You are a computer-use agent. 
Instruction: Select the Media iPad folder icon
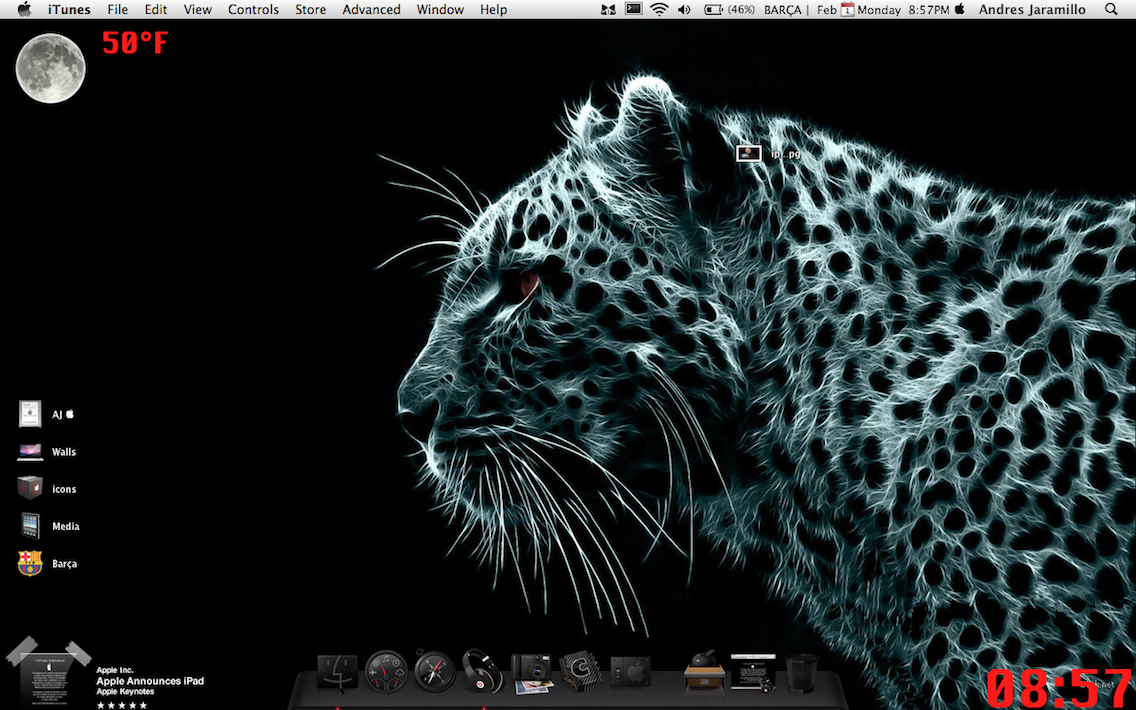pos(30,525)
